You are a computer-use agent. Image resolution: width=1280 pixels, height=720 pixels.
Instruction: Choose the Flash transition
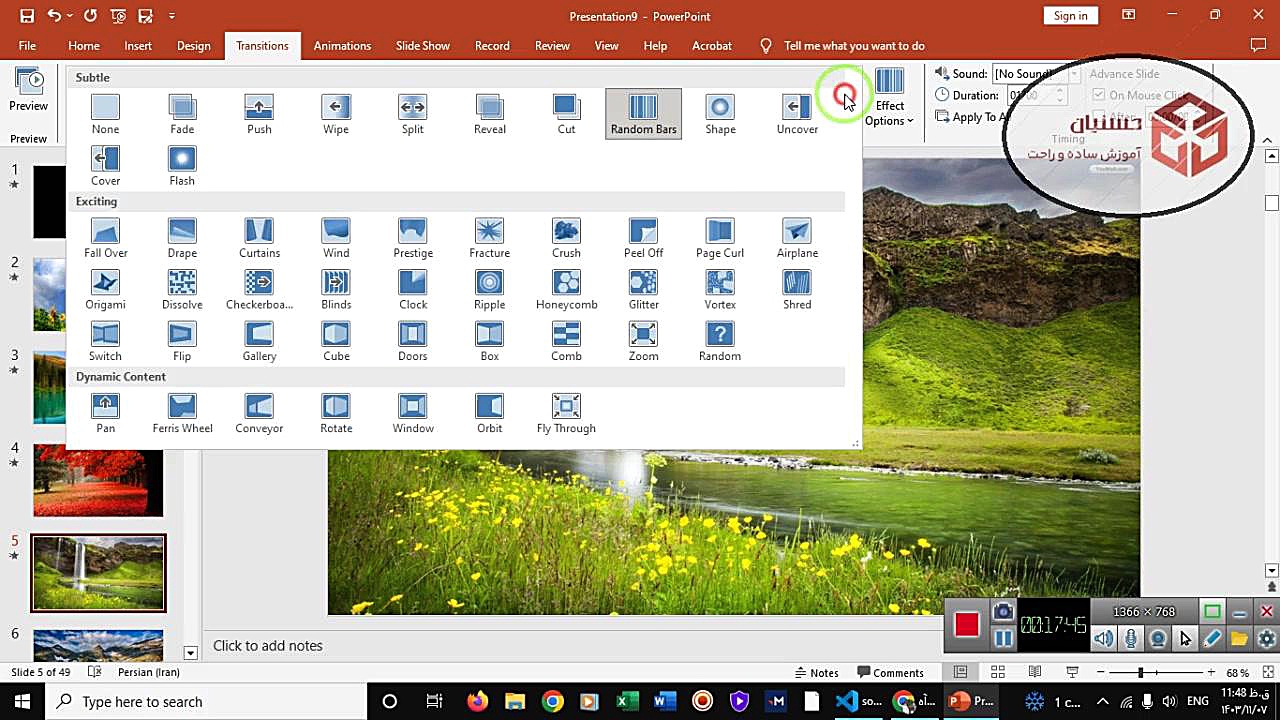tap(182, 166)
